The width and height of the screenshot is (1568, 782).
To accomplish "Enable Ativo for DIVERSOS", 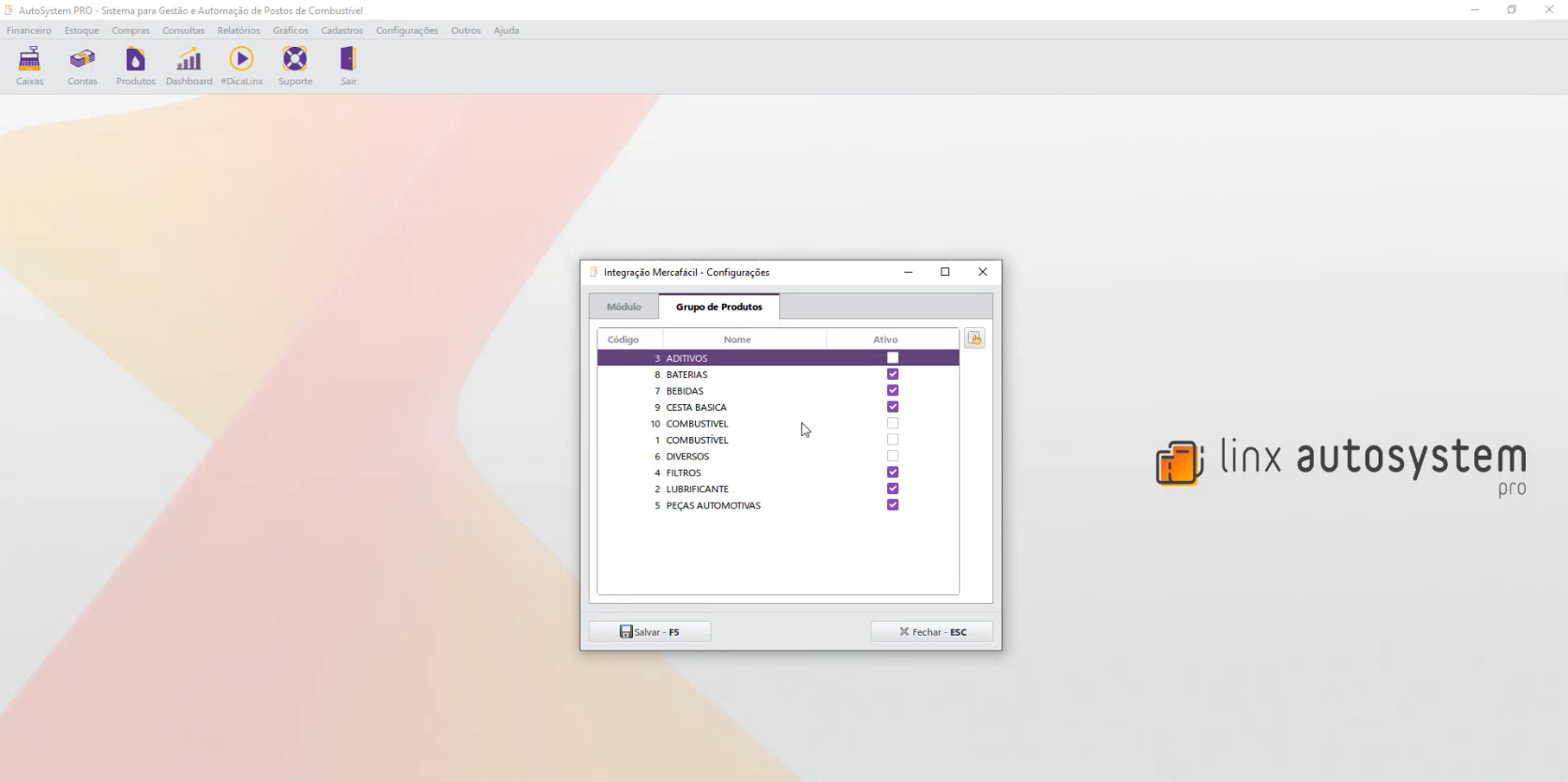I will tap(893, 457).
